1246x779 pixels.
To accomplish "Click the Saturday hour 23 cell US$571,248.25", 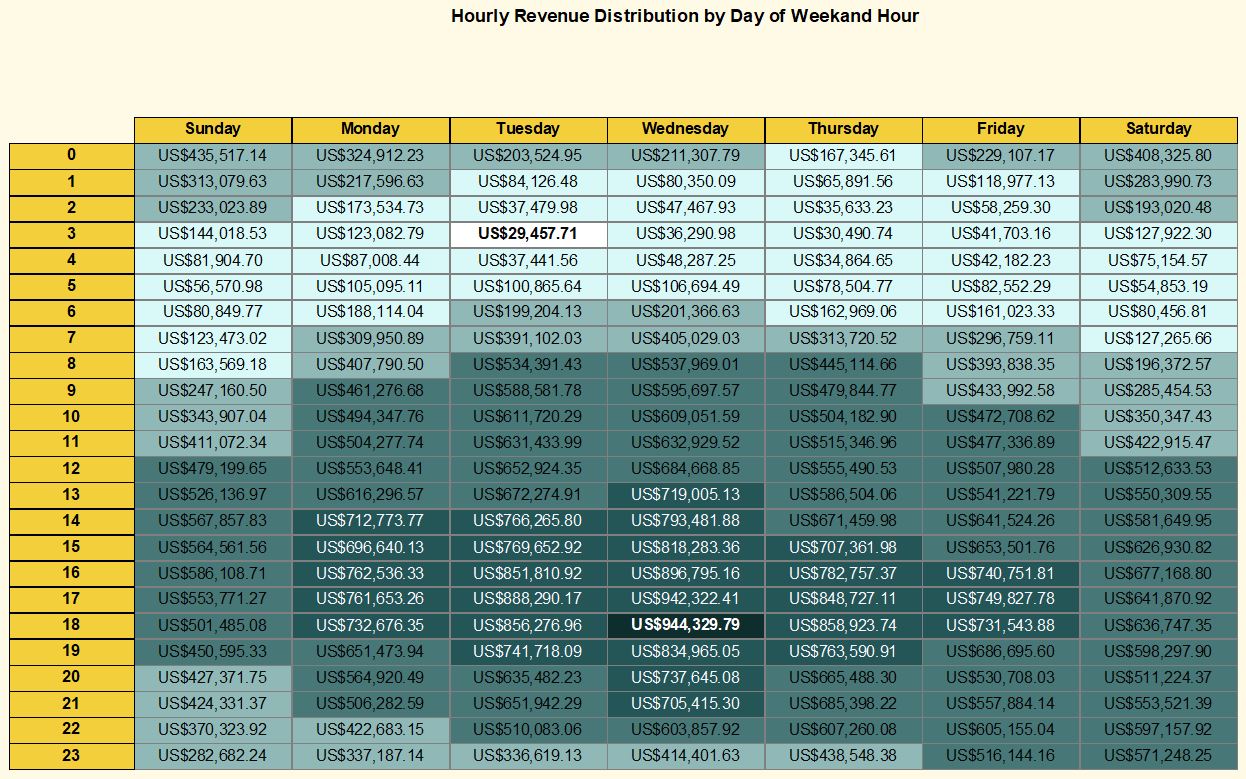I will tap(1158, 755).
